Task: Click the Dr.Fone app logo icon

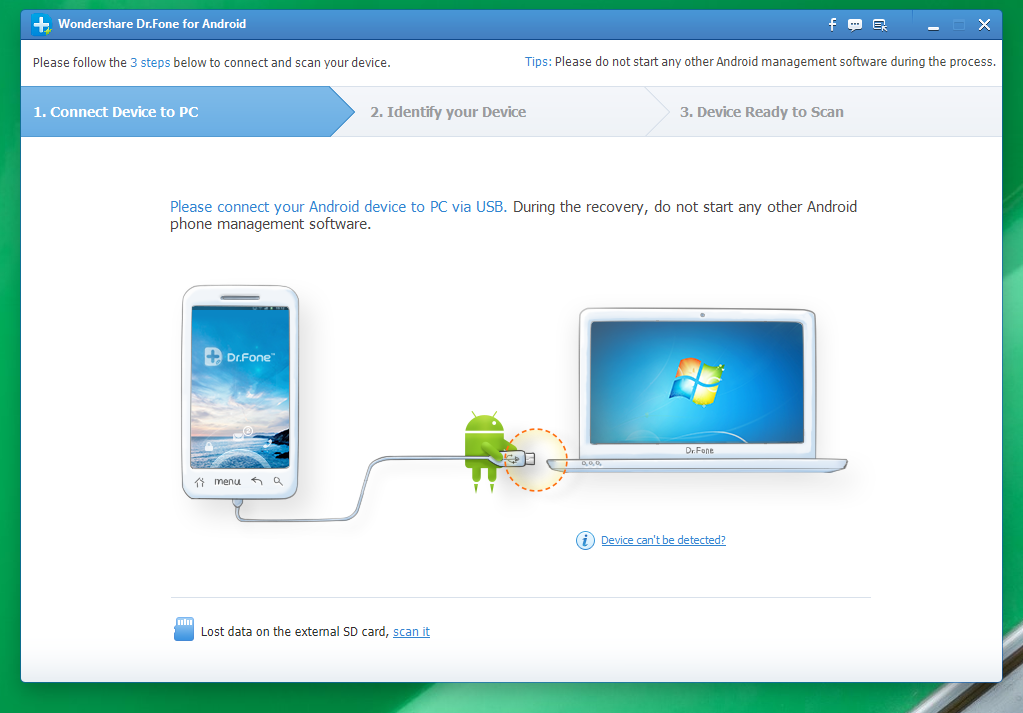Action: coord(42,25)
